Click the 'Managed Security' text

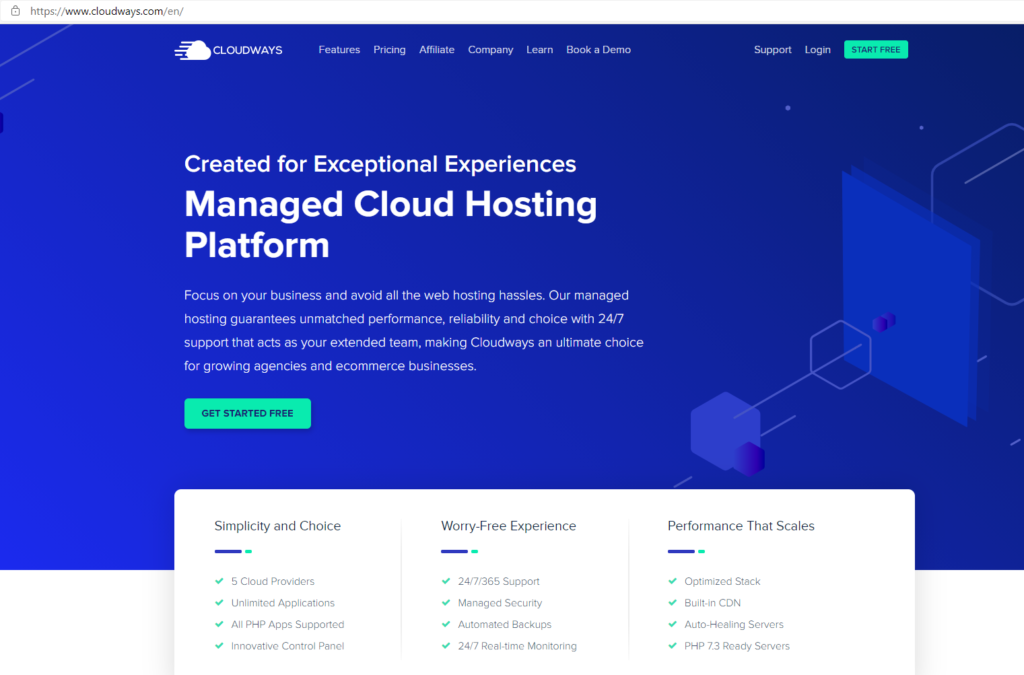(500, 603)
